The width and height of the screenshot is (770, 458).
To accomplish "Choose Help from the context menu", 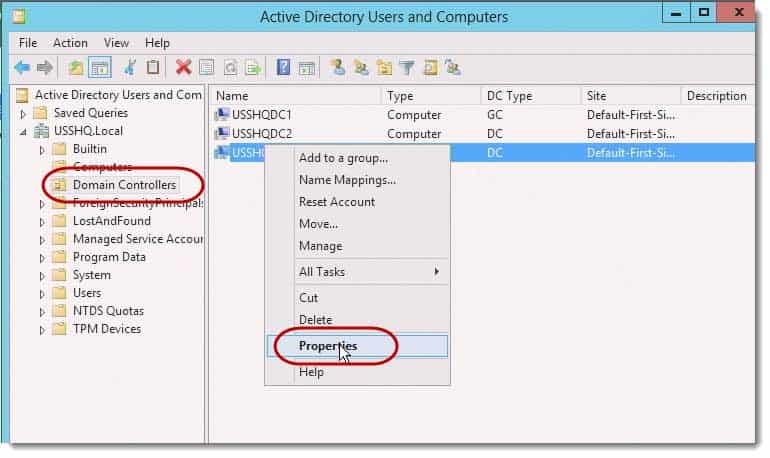I will tap(357, 372).
